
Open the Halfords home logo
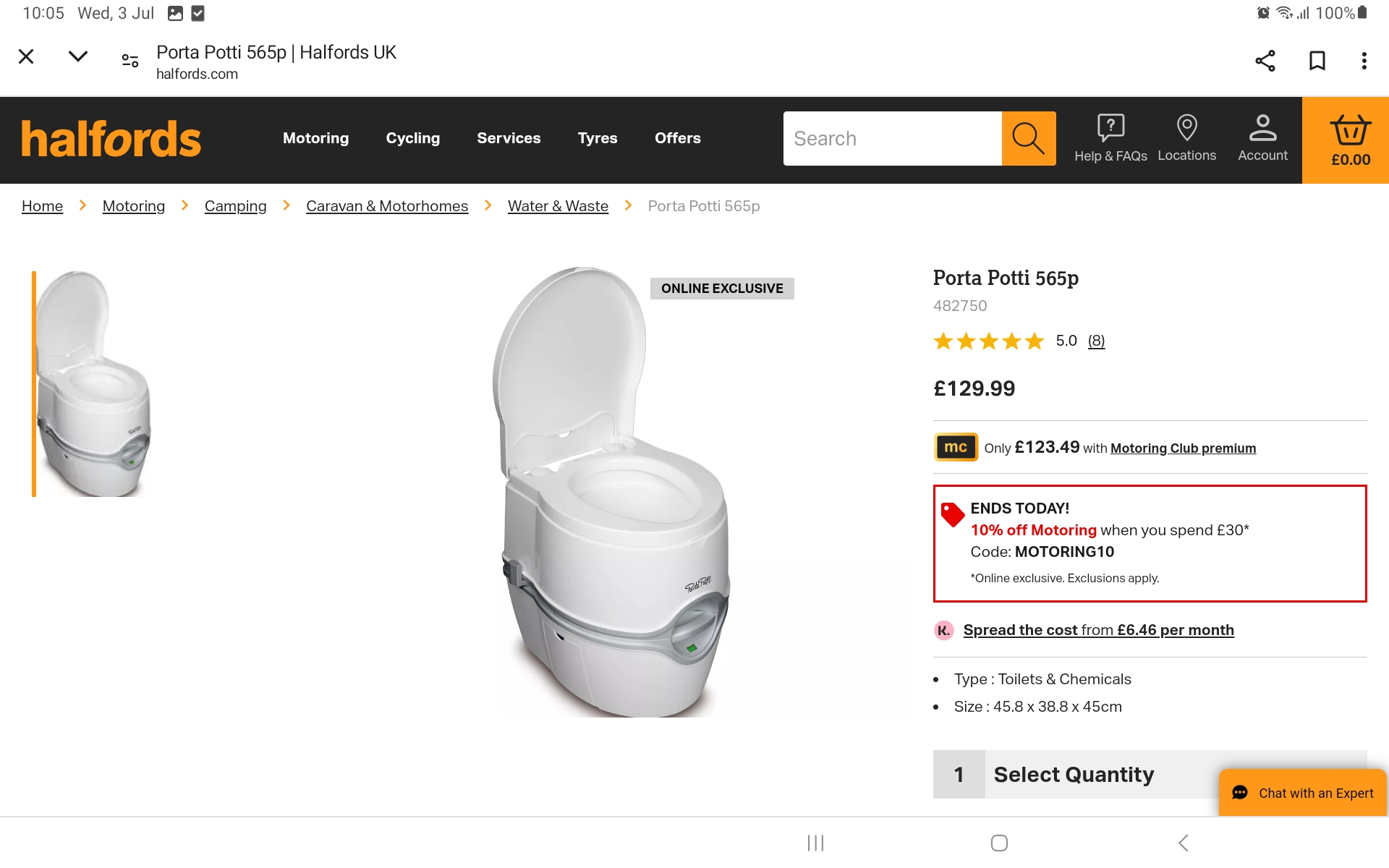pyautogui.click(x=110, y=138)
